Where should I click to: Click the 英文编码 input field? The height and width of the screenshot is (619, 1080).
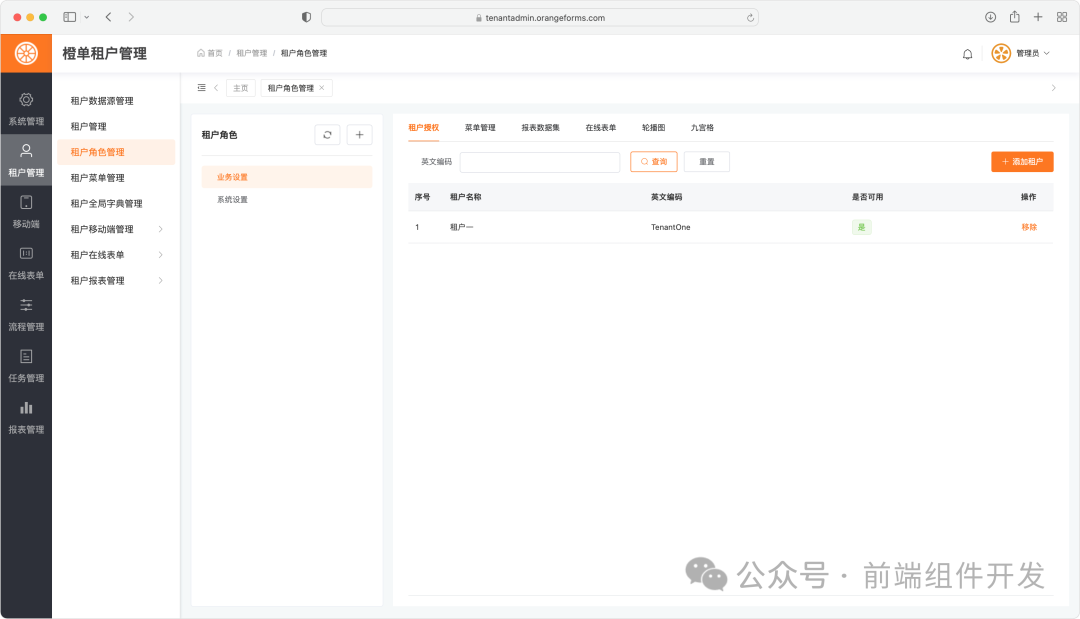[x=540, y=161]
